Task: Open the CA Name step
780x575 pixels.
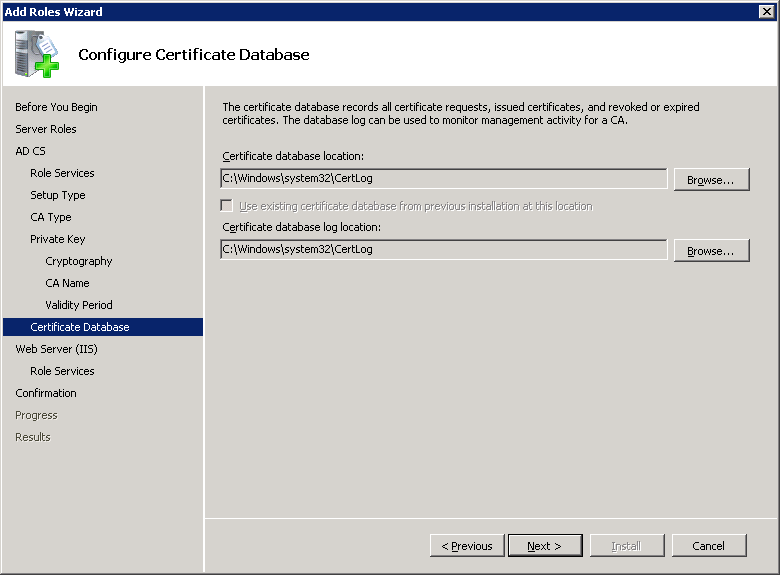Action: pyautogui.click(x=67, y=283)
